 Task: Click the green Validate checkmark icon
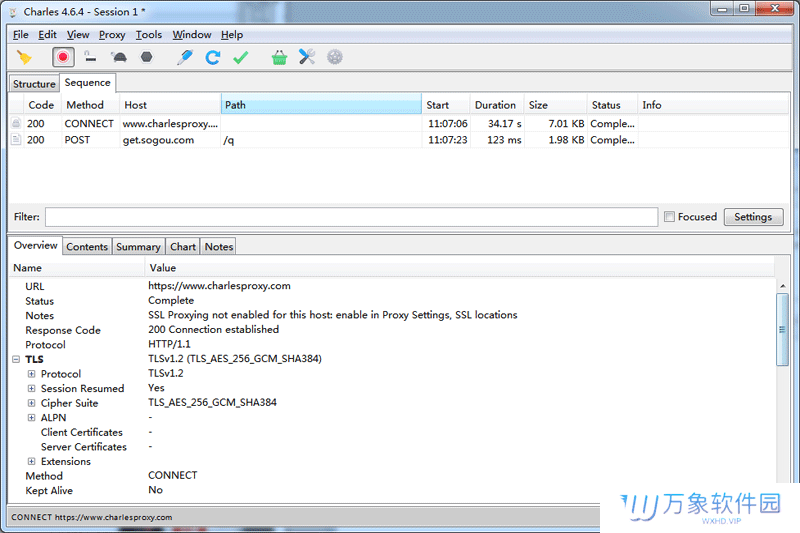240,57
